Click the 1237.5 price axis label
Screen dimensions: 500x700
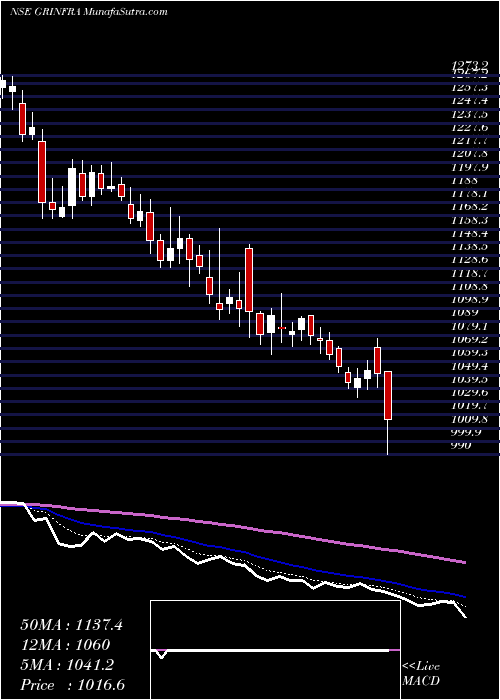click(x=470, y=114)
